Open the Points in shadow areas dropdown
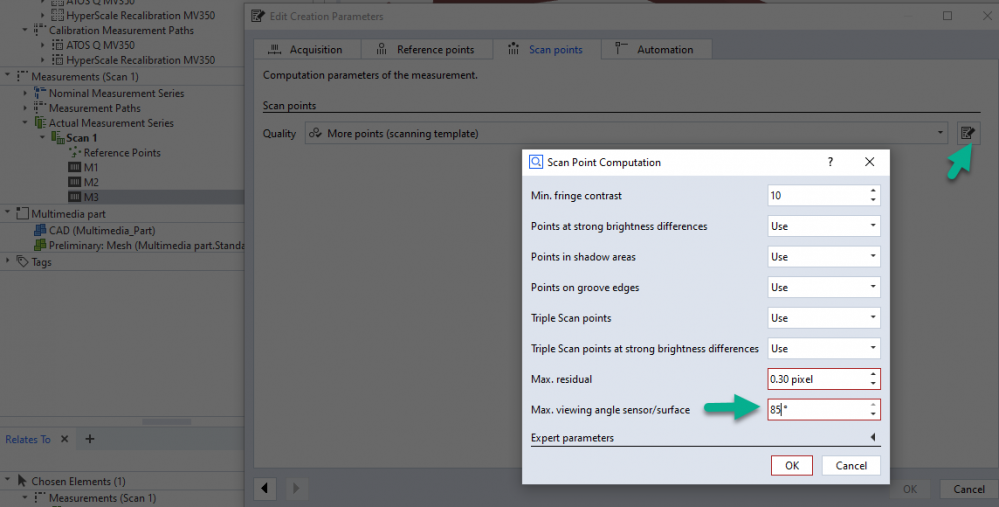The height and width of the screenshot is (507, 999). coord(823,257)
